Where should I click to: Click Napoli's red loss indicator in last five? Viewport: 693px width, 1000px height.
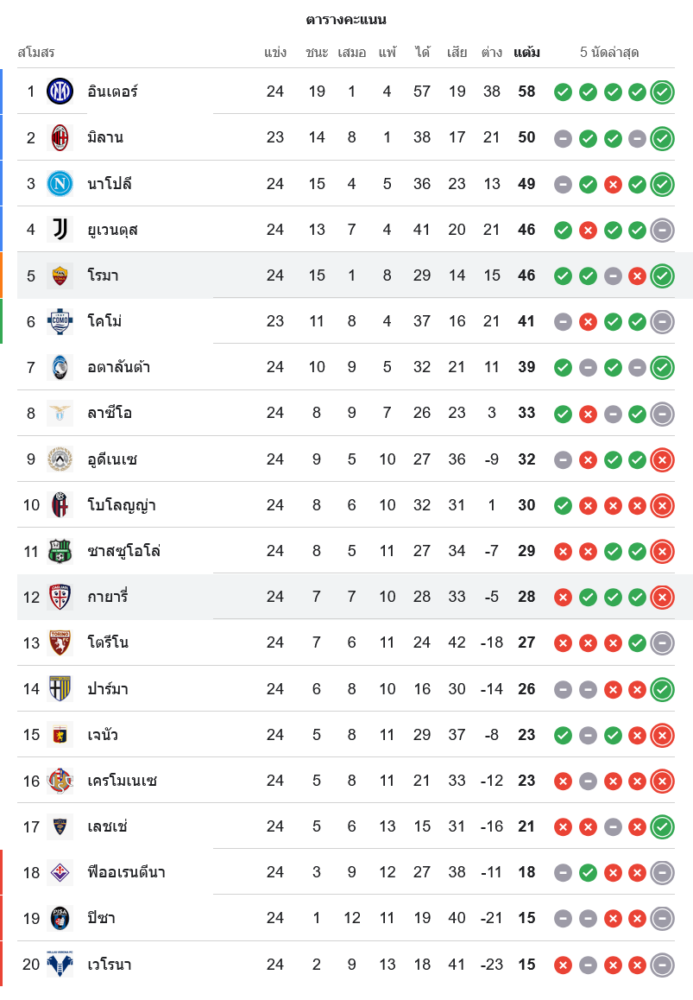pyautogui.click(x=613, y=184)
